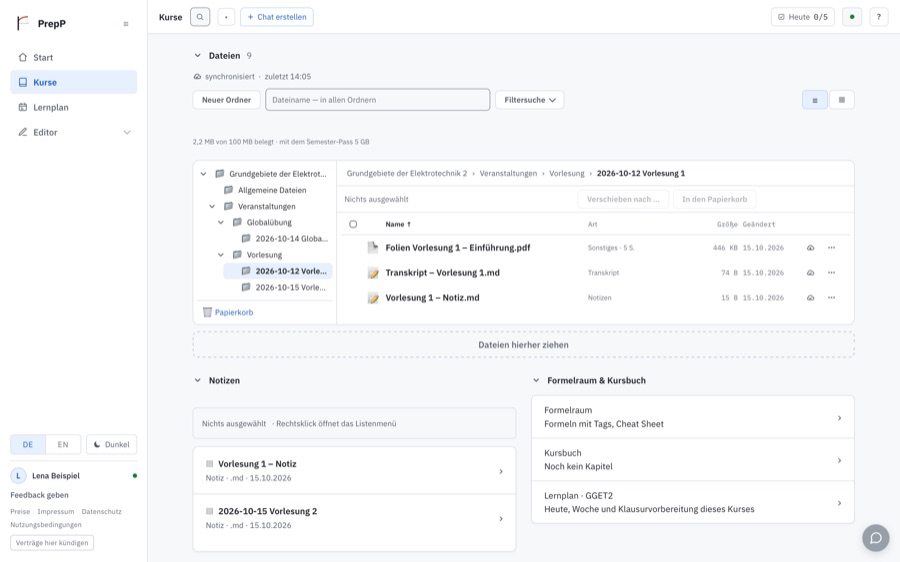Open Lernplan · GGET2 entry
Image resolution: width=900 pixels, height=562 pixels.
tap(693, 502)
